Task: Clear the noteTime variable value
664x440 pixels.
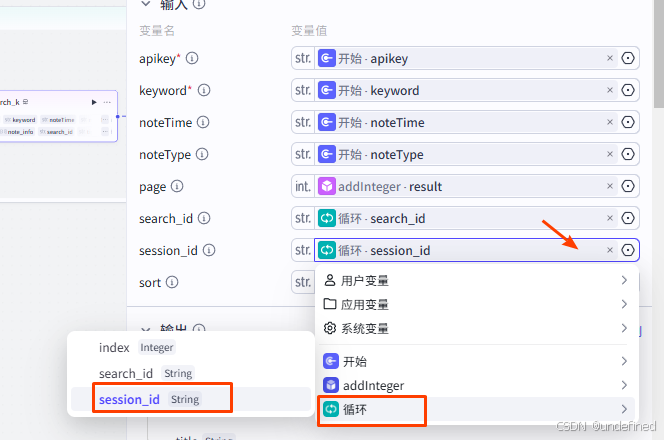Action: pyautogui.click(x=610, y=122)
